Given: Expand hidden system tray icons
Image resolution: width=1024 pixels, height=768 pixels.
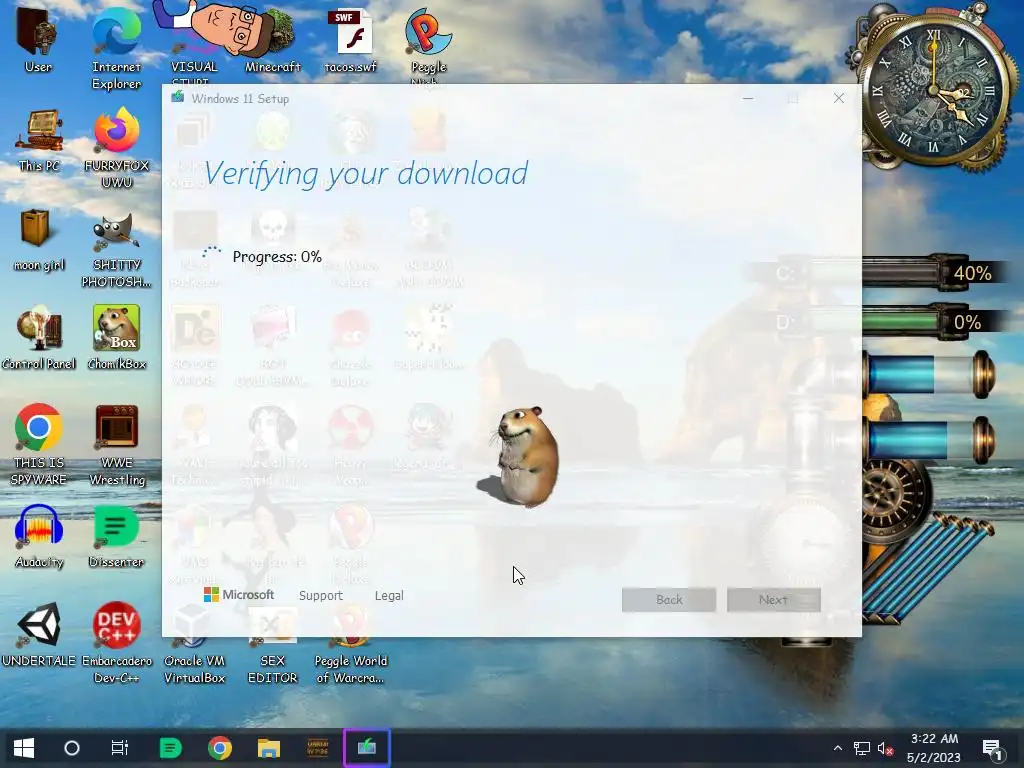Looking at the screenshot, I should pyautogui.click(x=838, y=748).
